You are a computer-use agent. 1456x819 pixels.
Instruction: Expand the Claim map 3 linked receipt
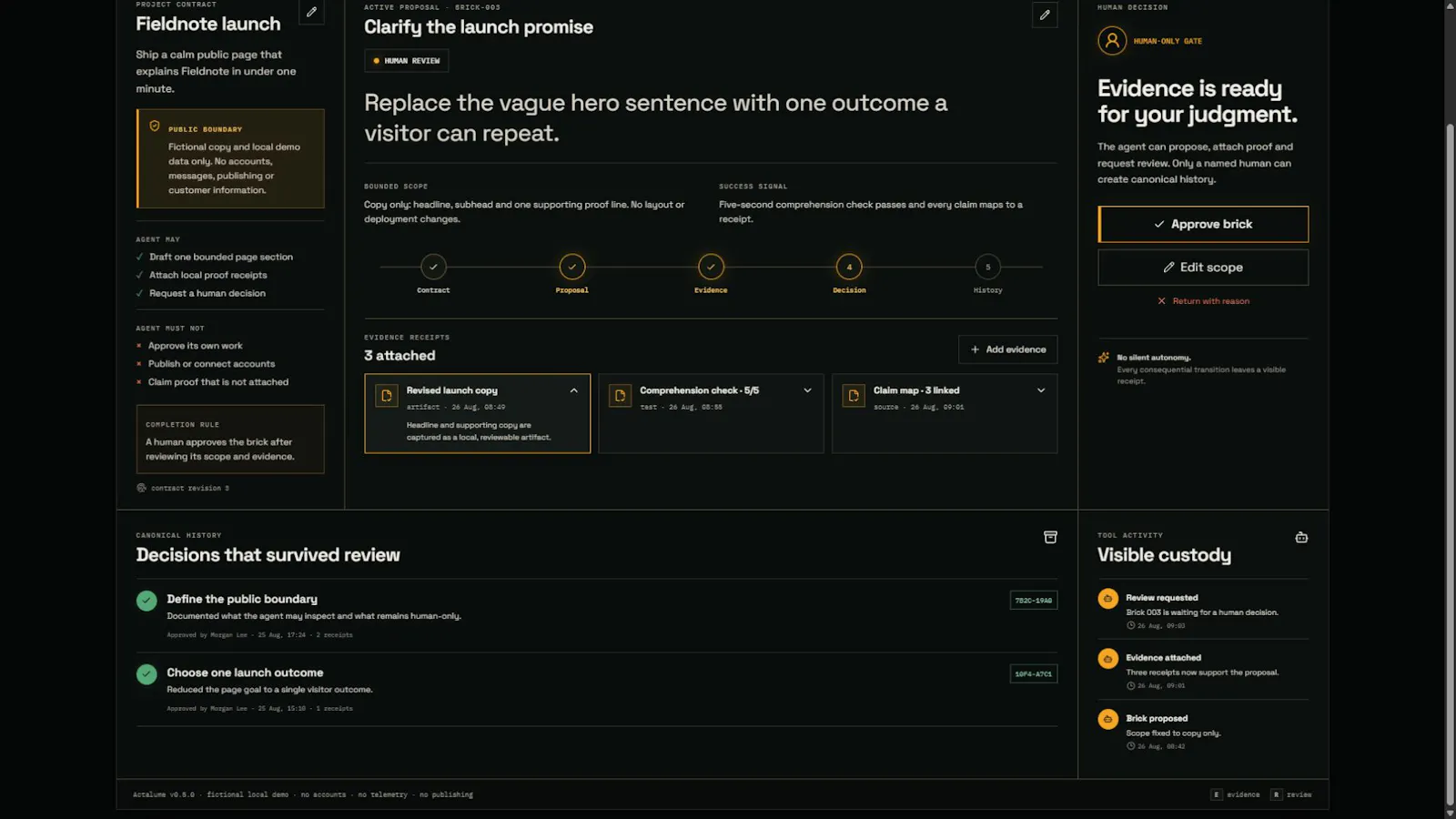click(1041, 390)
